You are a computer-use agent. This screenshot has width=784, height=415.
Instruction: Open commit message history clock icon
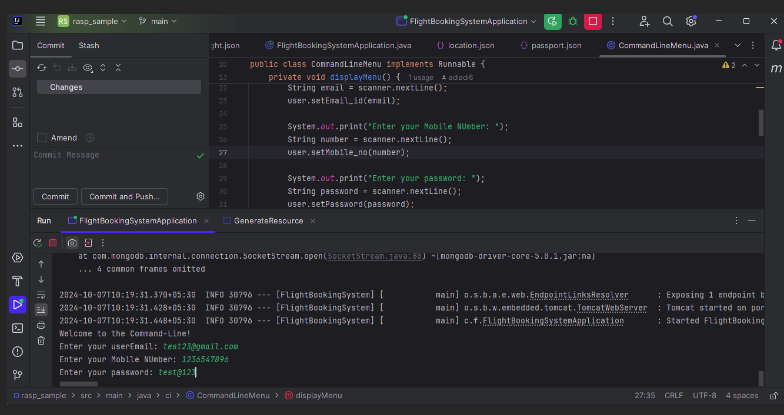coord(90,138)
